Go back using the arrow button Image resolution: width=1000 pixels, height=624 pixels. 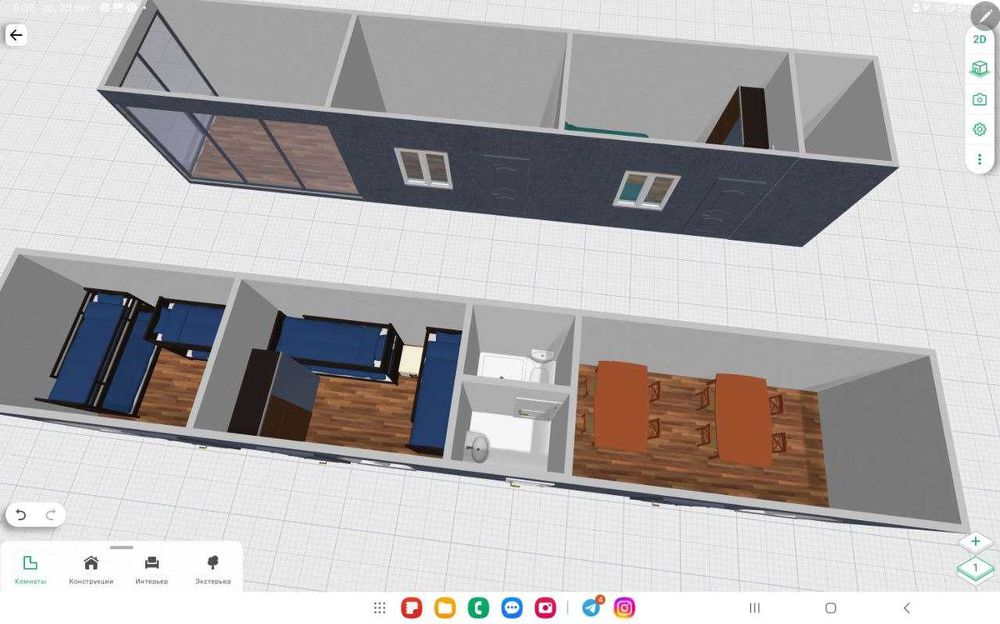pos(16,35)
